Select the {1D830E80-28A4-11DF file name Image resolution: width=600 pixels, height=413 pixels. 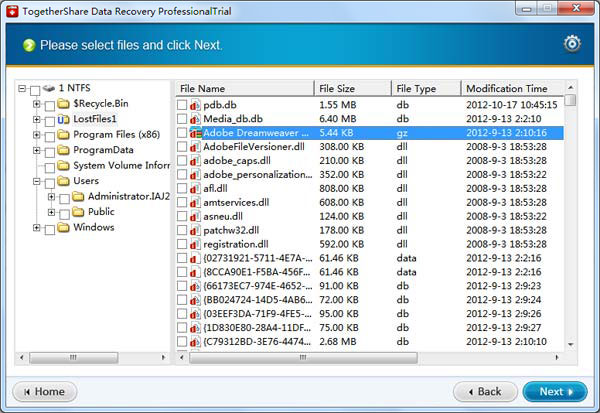point(258,328)
